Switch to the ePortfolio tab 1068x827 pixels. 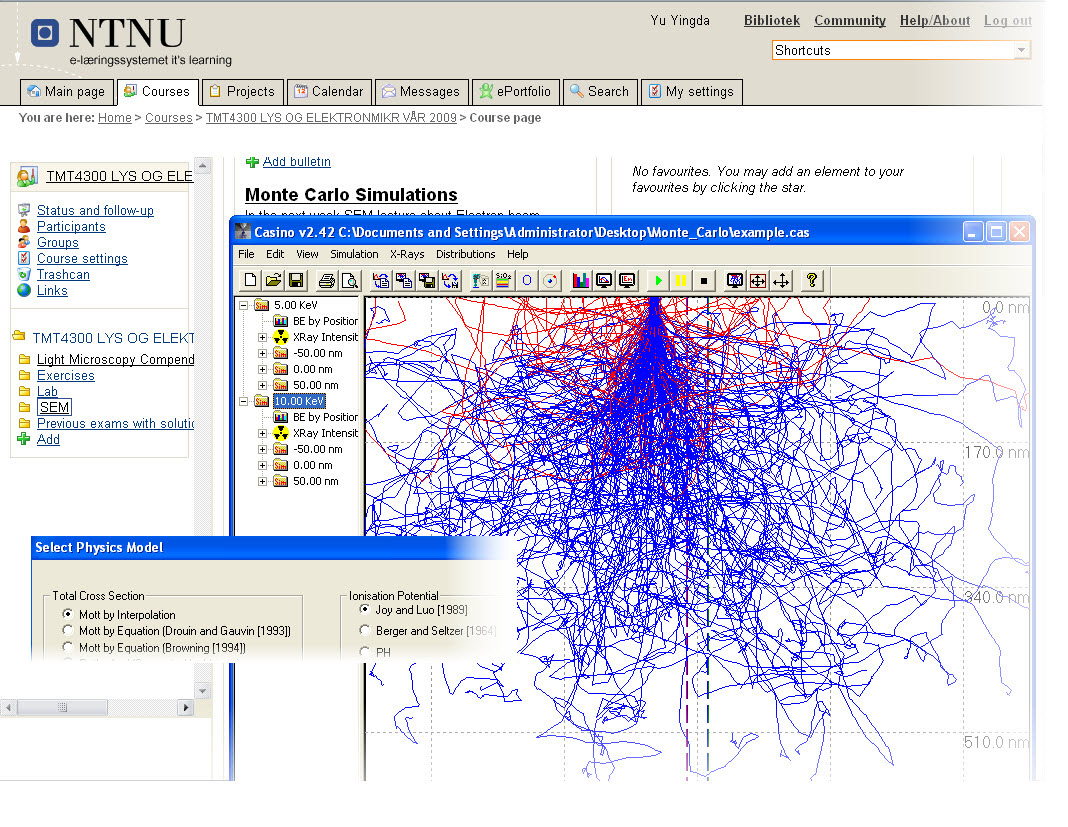(x=516, y=92)
